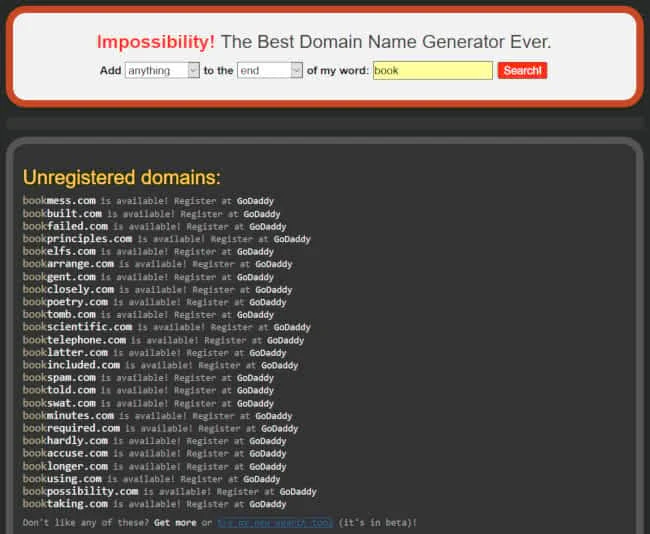
Task: Open the 'try our new search tool' link
Action: pyautogui.click(x=274, y=523)
